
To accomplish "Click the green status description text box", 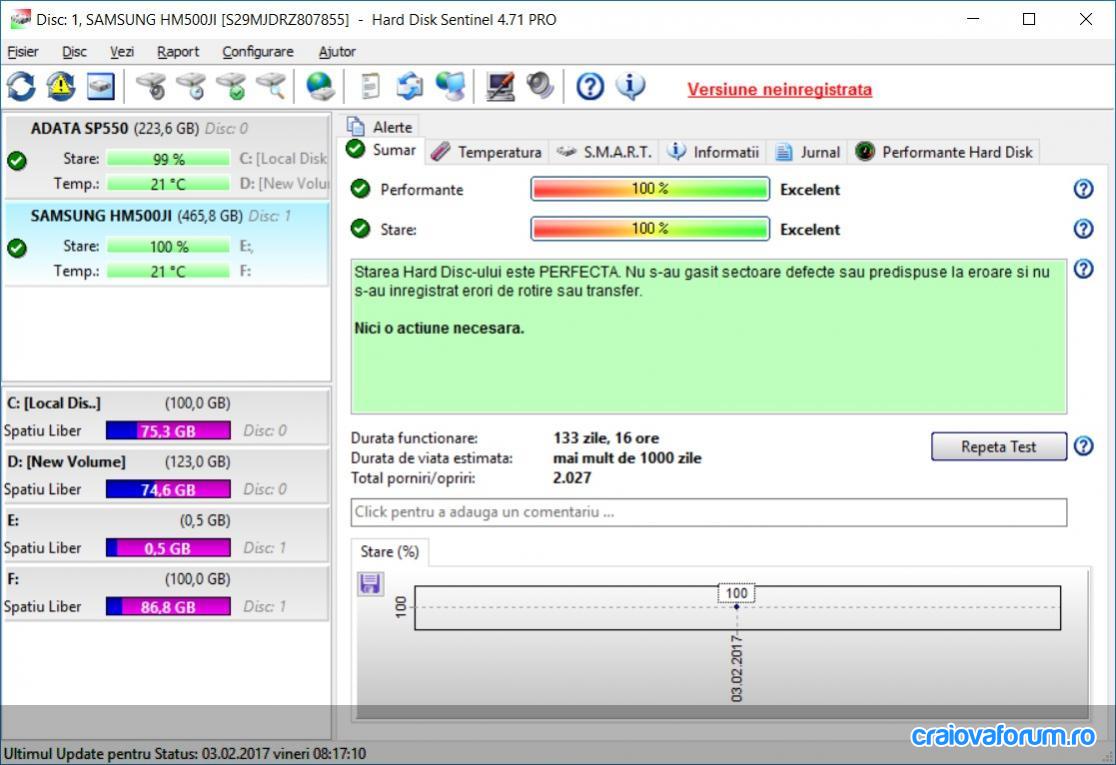I will pyautogui.click(x=708, y=336).
